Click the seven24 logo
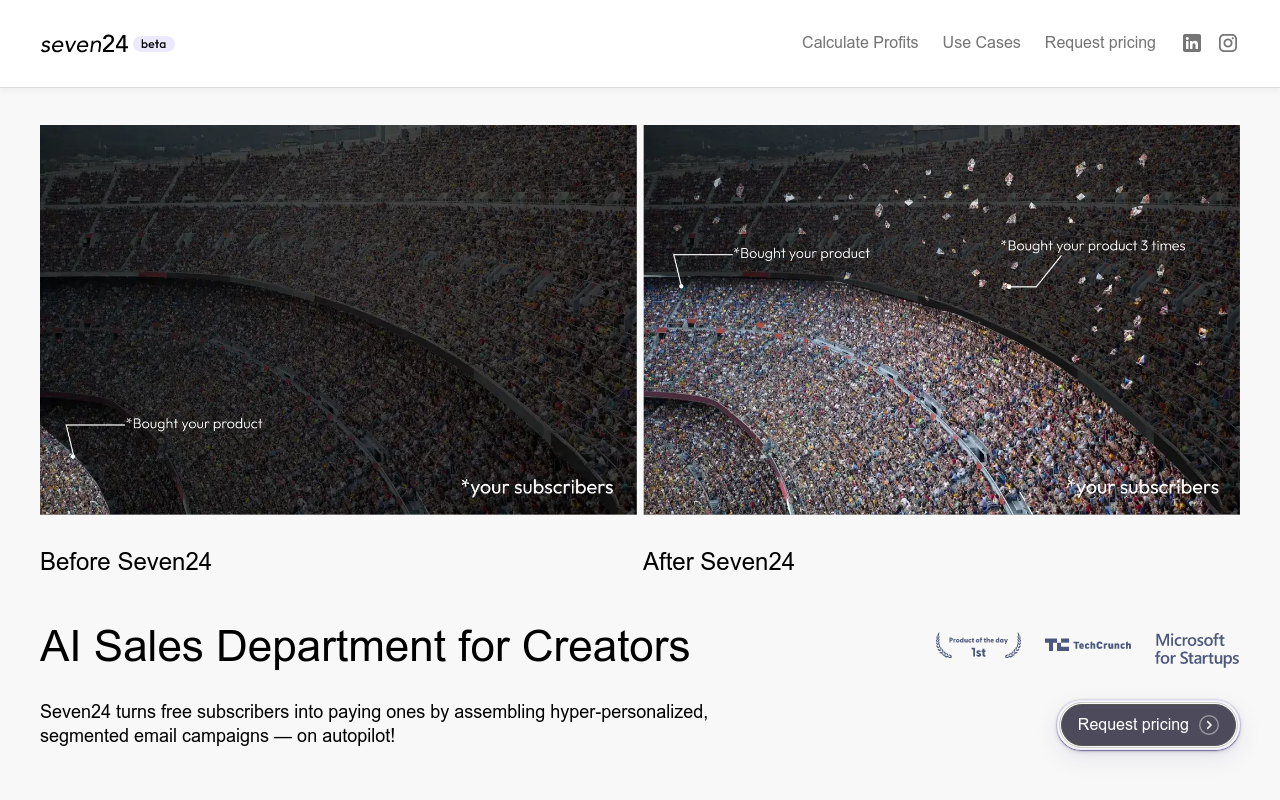The width and height of the screenshot is (1280, 800). tap(84, 44)
